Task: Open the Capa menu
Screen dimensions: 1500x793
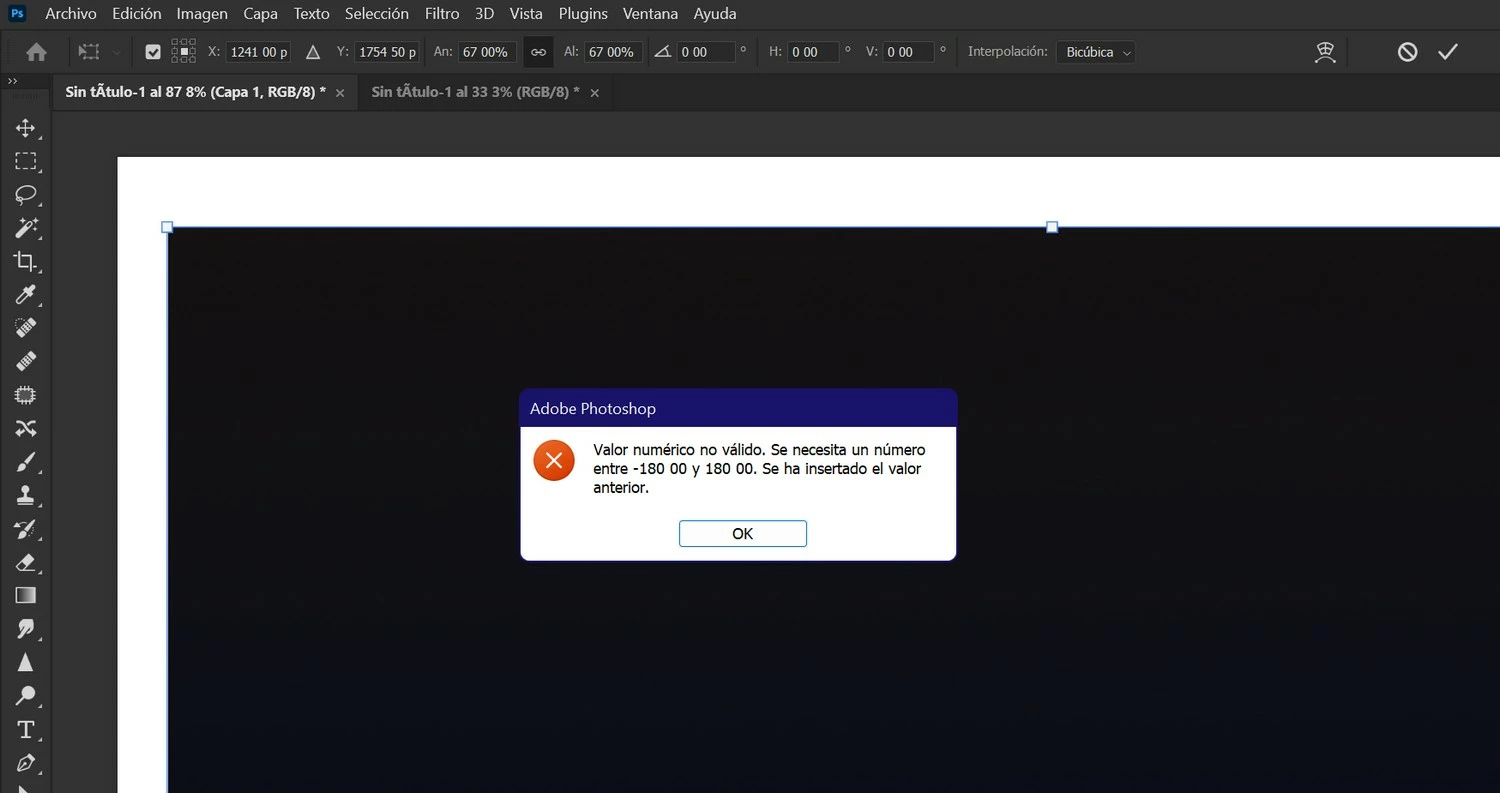Action: point(261,14)
